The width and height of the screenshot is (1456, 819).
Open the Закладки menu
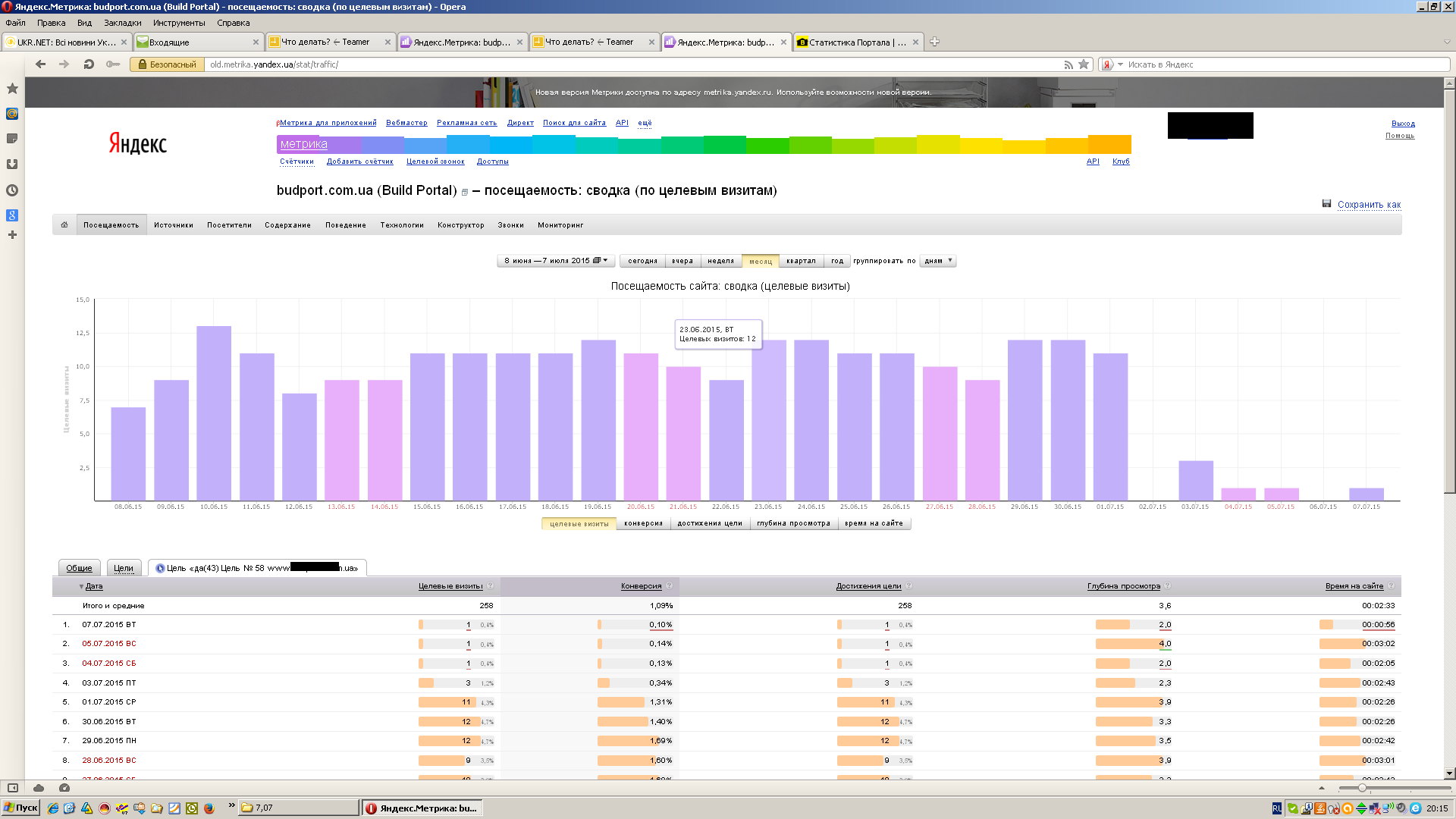122,23
